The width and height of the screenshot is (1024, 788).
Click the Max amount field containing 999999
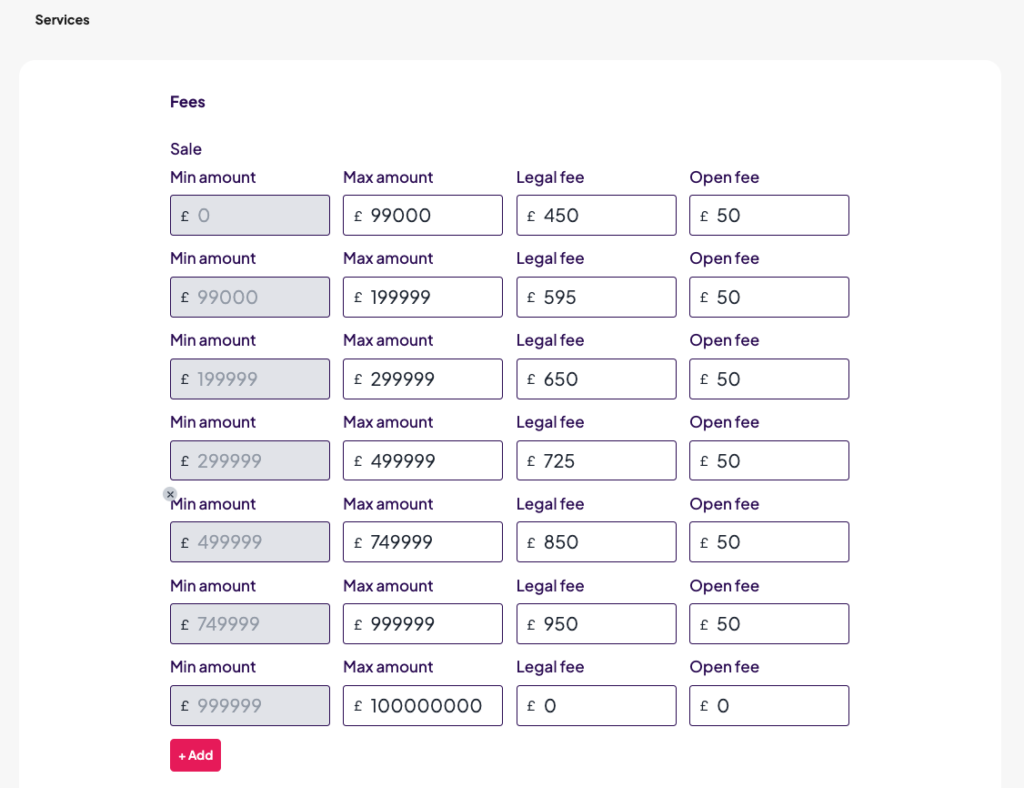tap(422, 624)
